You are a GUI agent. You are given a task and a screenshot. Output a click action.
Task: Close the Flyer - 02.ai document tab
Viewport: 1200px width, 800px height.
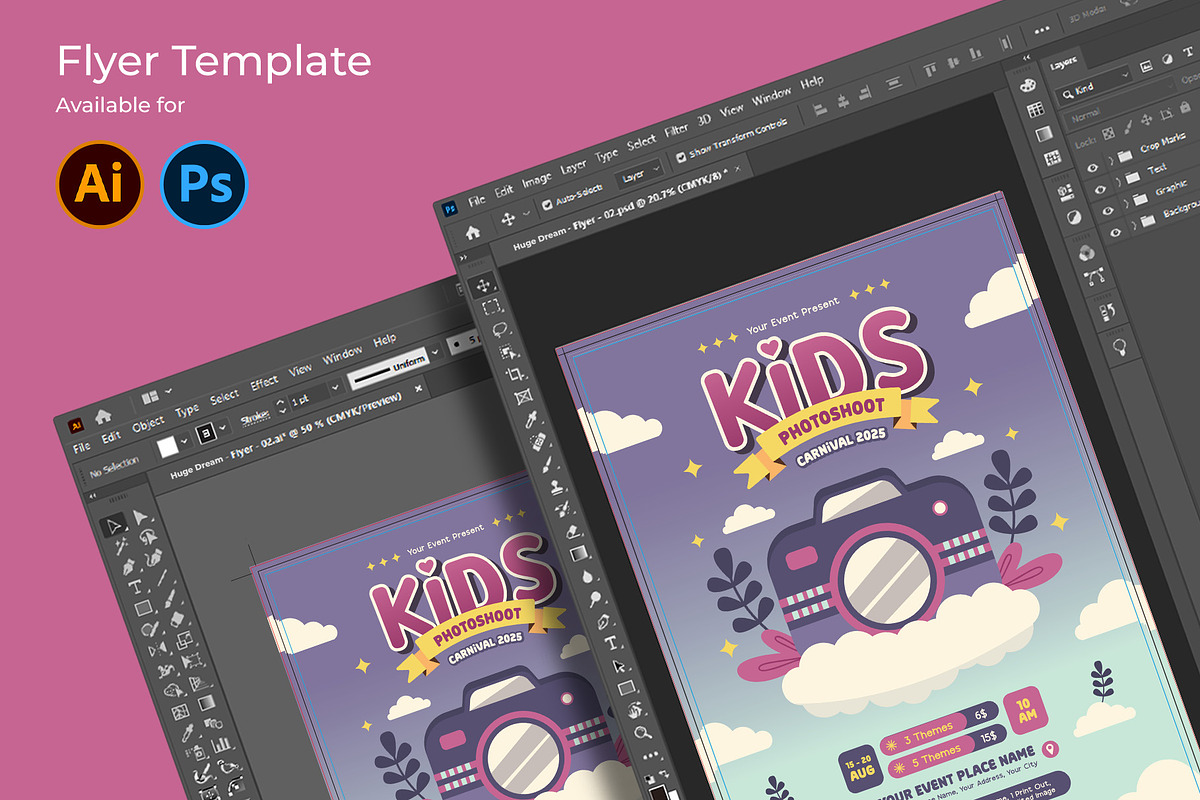pyautogui.click(x=418, y=389)
